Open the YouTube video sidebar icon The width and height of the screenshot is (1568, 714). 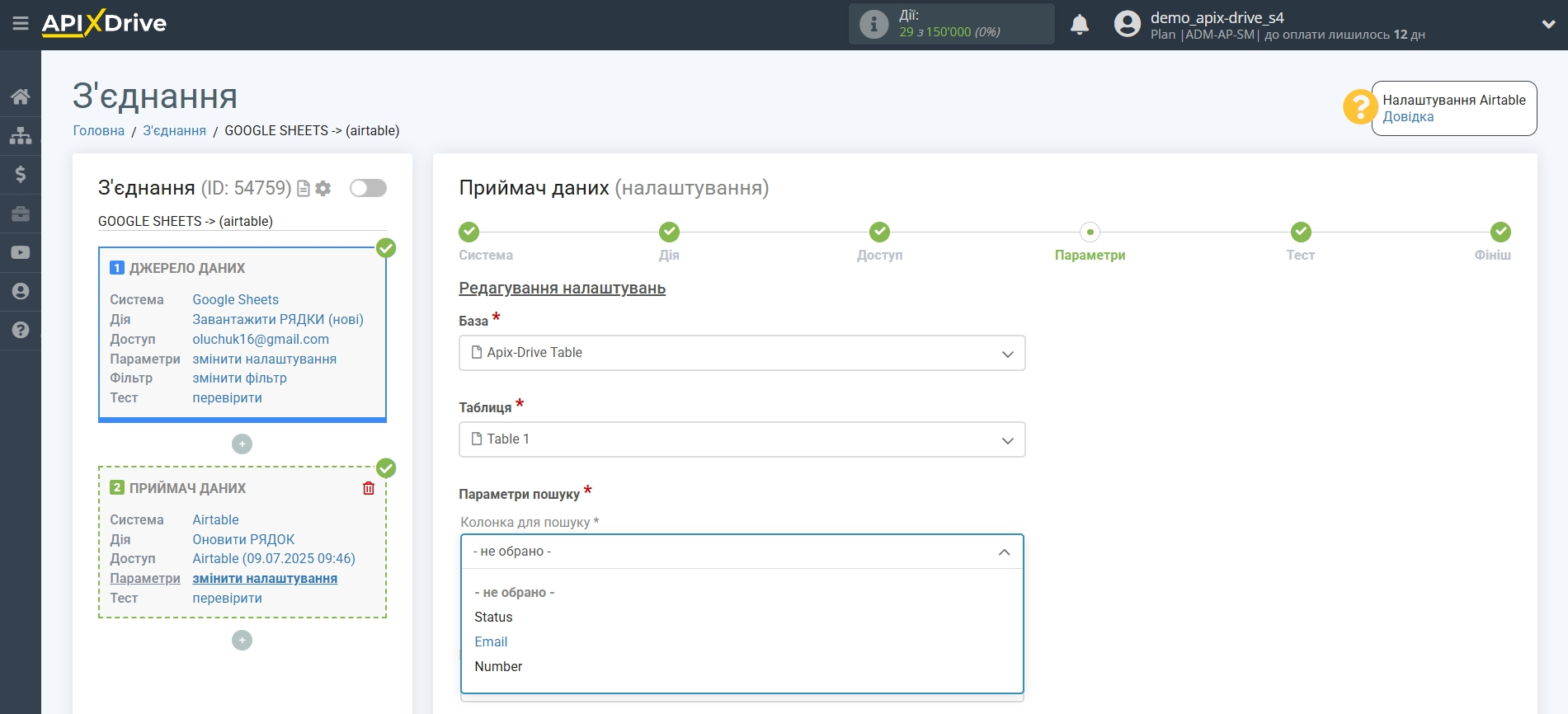(x=21, y=252)
